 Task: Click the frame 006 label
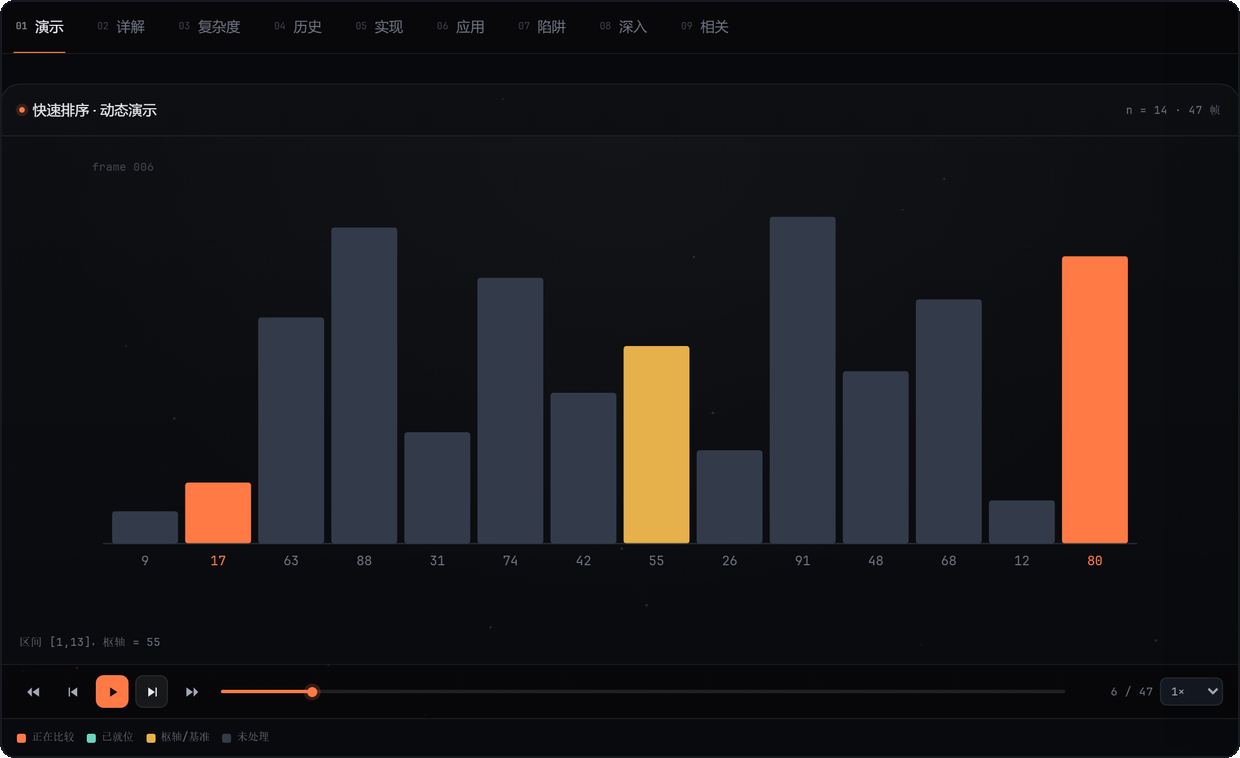[x=123, y=167]
